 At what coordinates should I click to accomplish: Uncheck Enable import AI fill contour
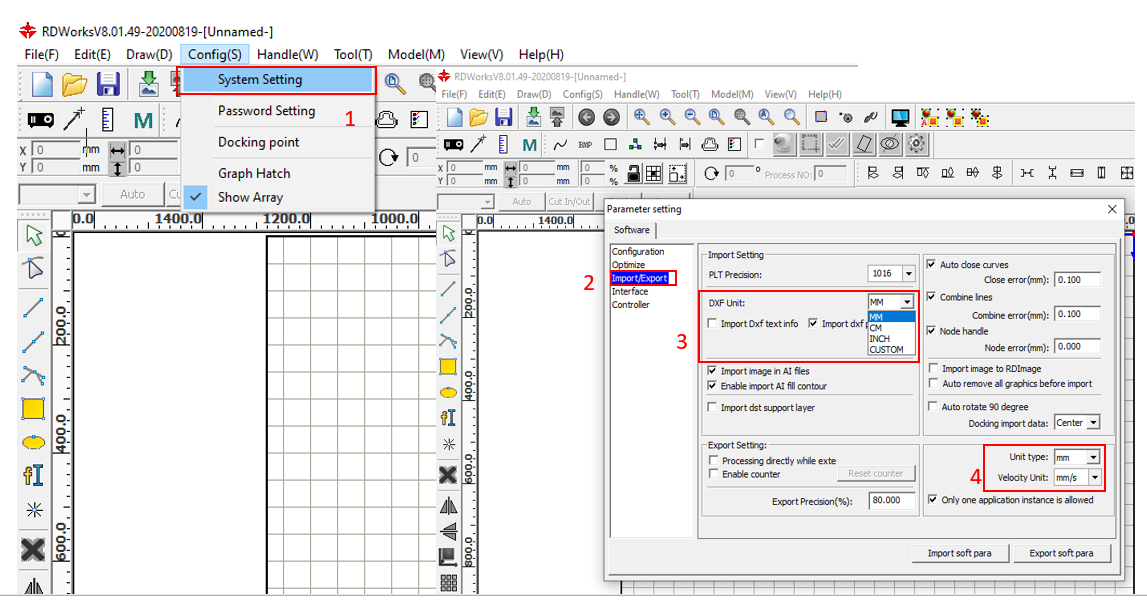point(712,386)
